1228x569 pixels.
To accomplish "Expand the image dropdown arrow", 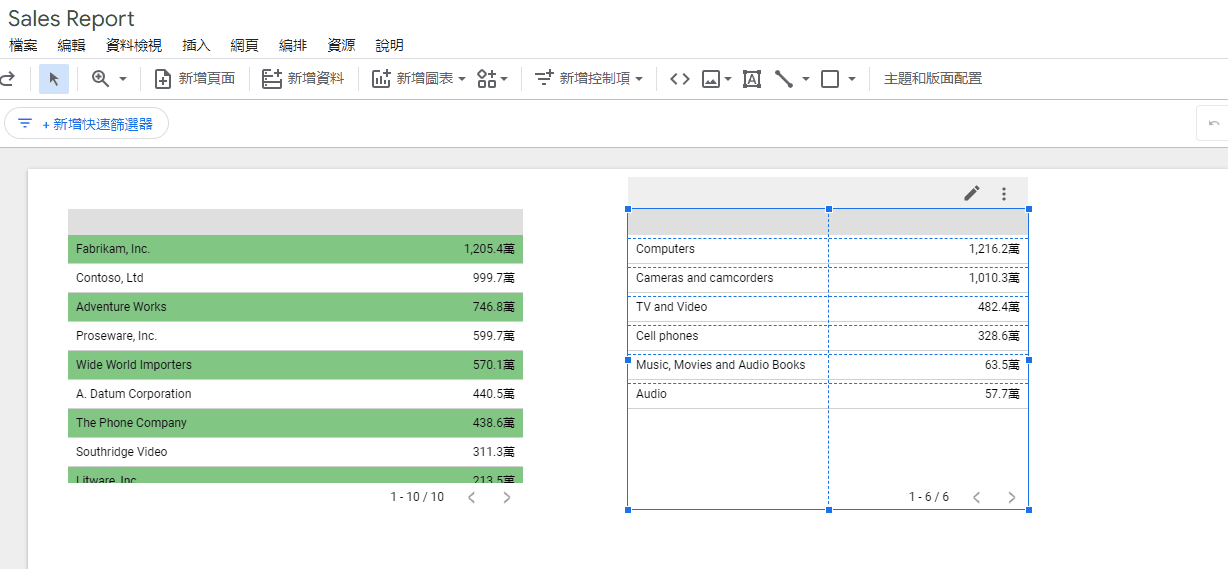I will [728, 79].
